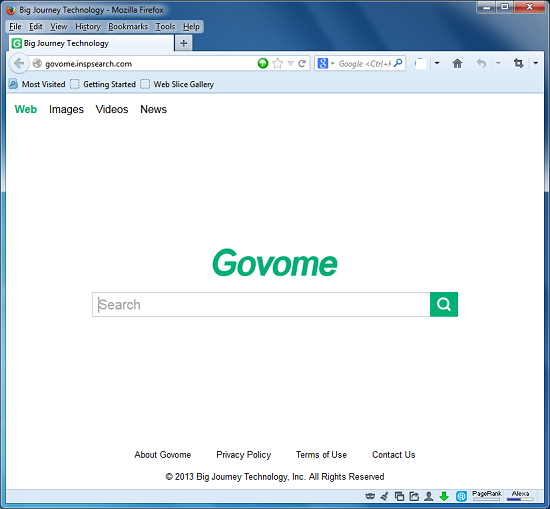Screen dimensions: 550x509
Task: Click the Firefox logo in title bar
Action: [x=11, y=10]
